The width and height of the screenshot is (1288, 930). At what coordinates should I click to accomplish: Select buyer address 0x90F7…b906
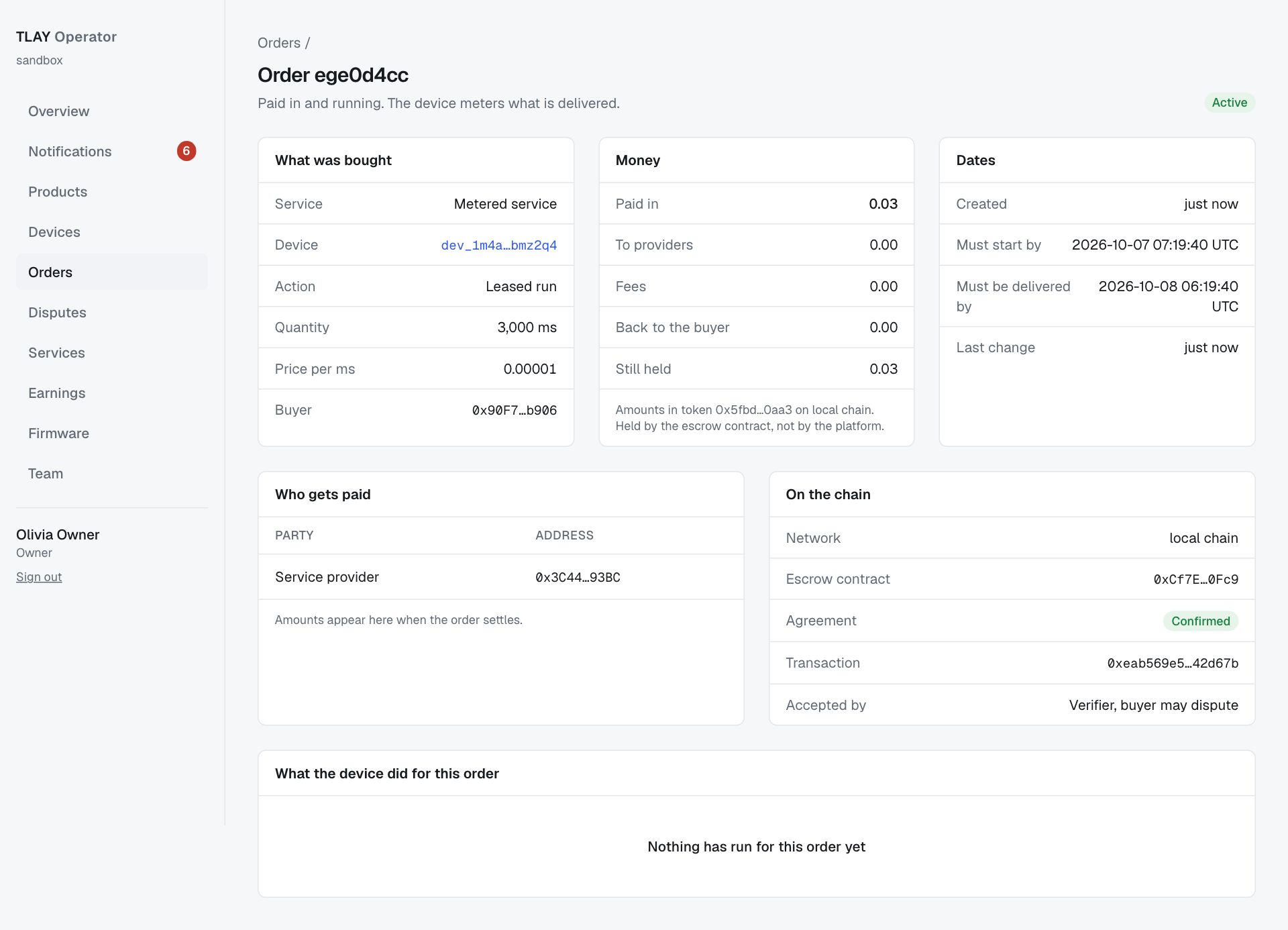click(x=515, y=410)
